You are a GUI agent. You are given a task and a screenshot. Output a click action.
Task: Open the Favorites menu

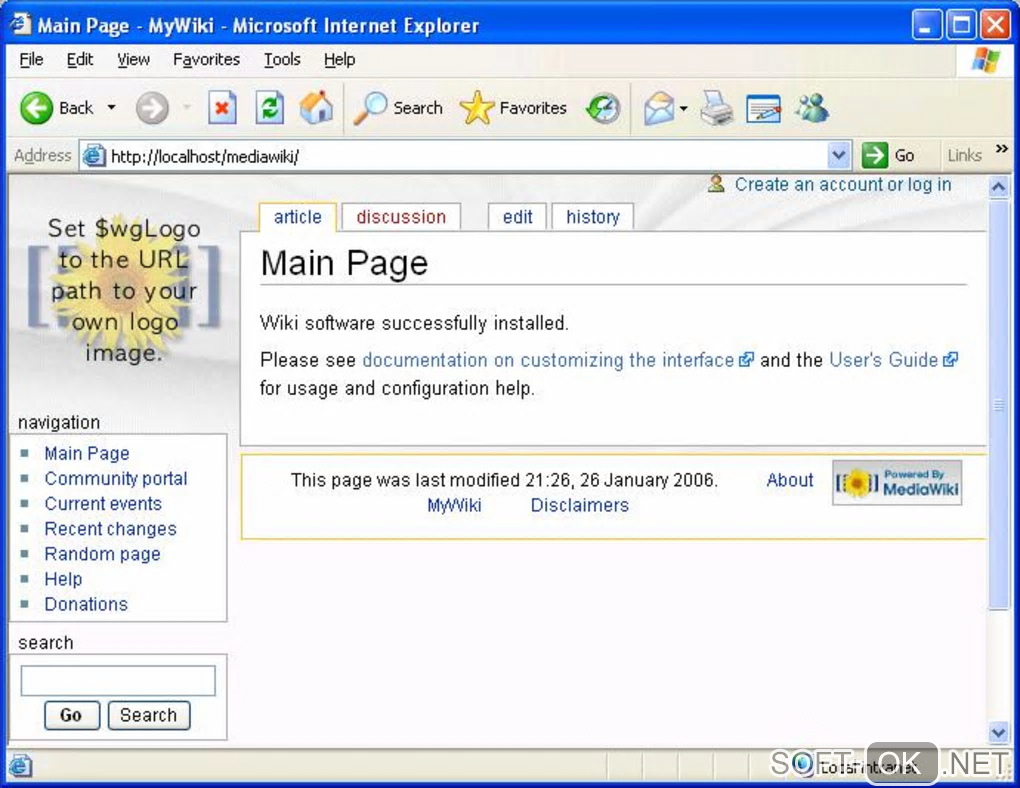pyautogui.click(x=206, y=60)
